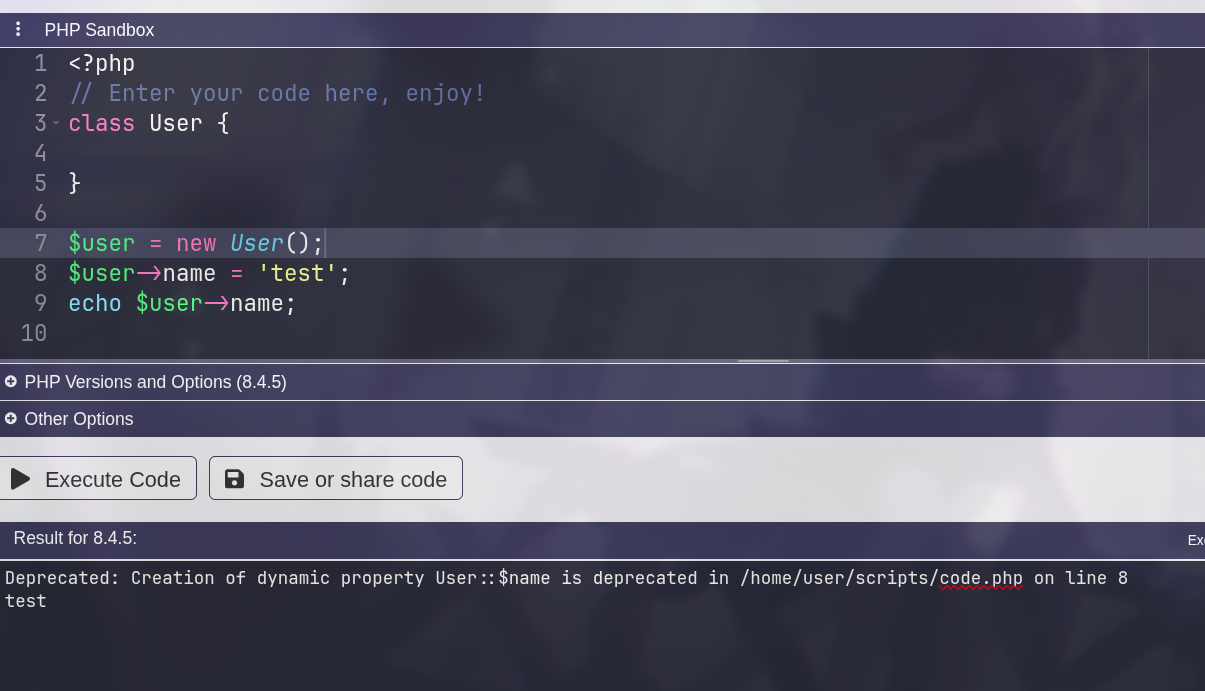Click the Save or share code button text

click(352, 479)
